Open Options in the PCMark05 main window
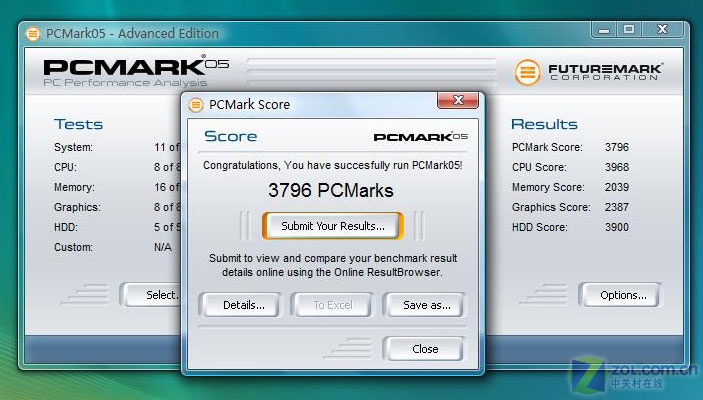703x400 pixels. pyautogui.click(x=623, y=295)
